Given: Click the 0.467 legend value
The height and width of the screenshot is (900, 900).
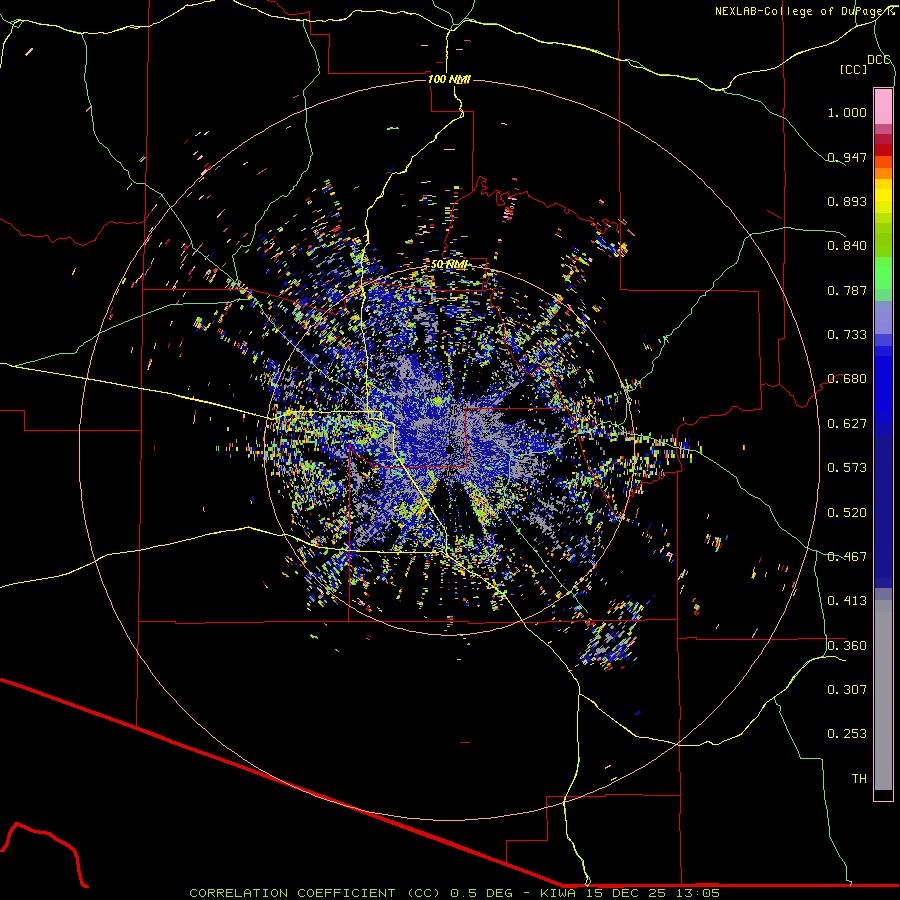Looking at the screenshot, I should click(847, 557).
